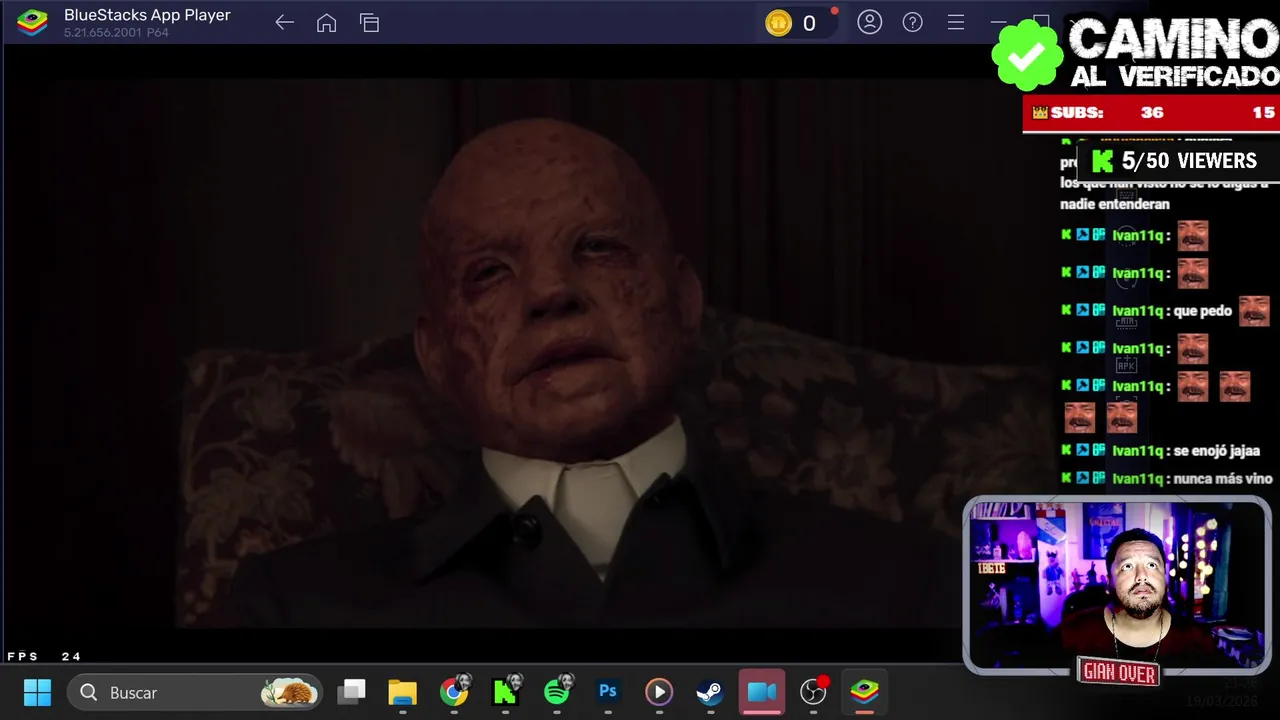
Task: Open File Explorer from taskbar
Action: (x=402, y=692)
